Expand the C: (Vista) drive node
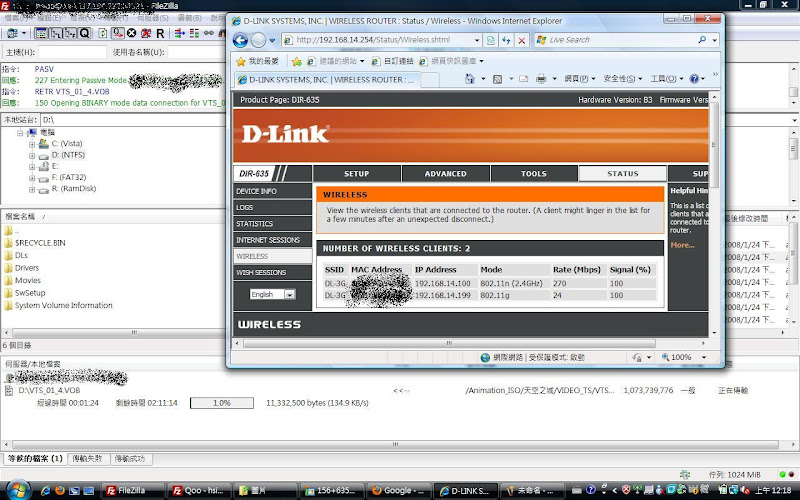Viewport: 800px width, 500px height. 32,144
